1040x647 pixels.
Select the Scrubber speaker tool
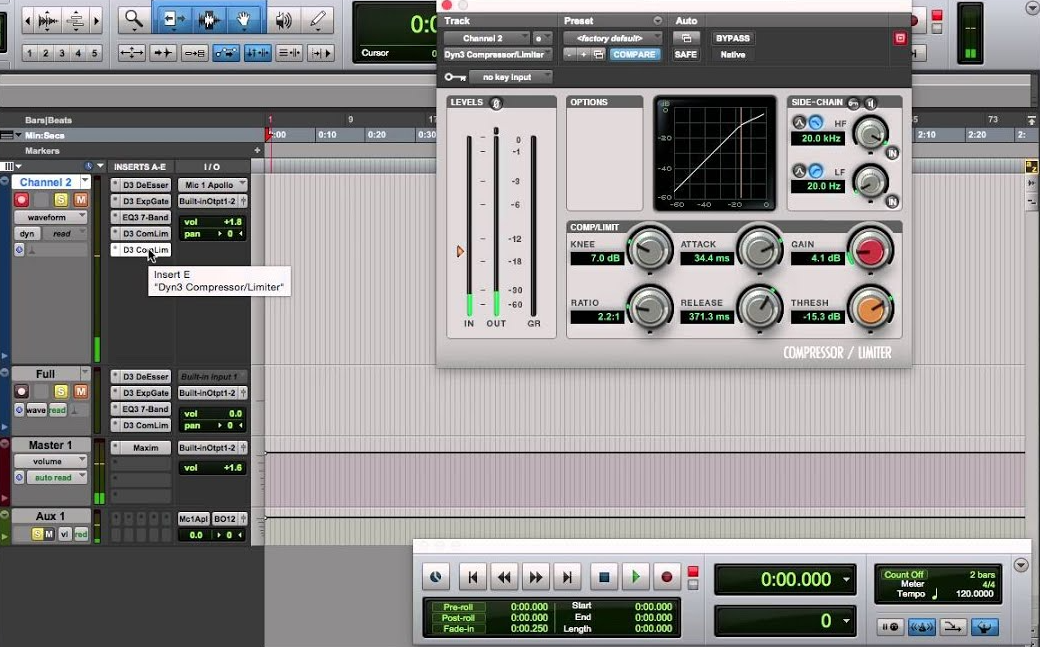[284, 20]
